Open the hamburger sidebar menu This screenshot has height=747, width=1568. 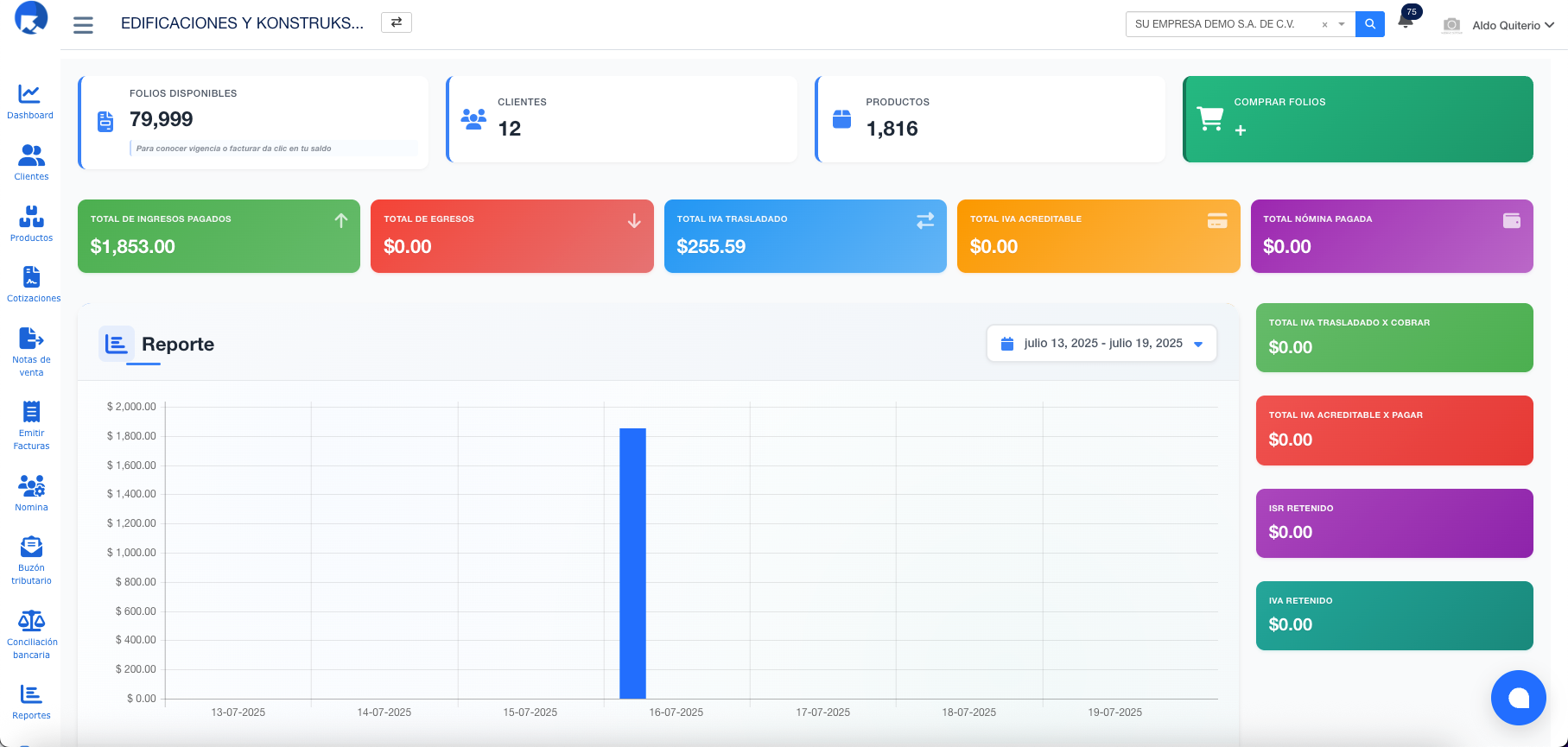pos(83,25)
